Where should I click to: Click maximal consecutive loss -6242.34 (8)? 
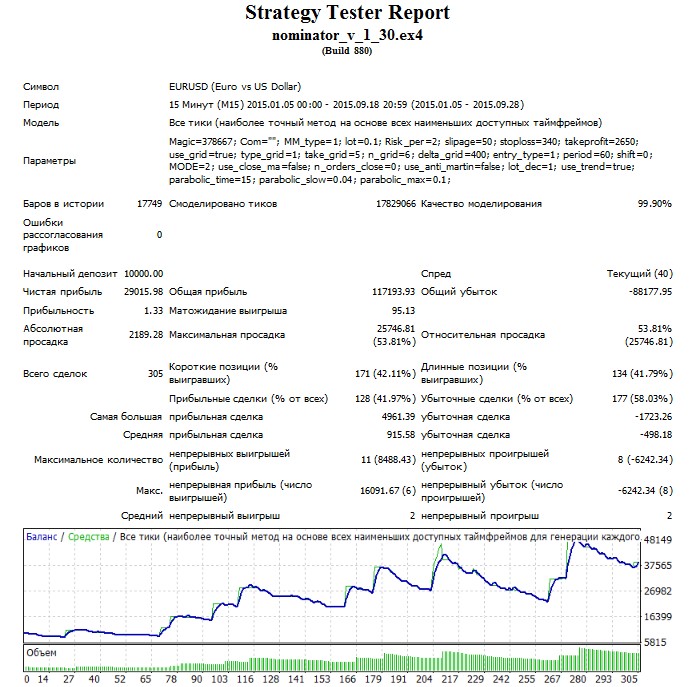[645, 491]
